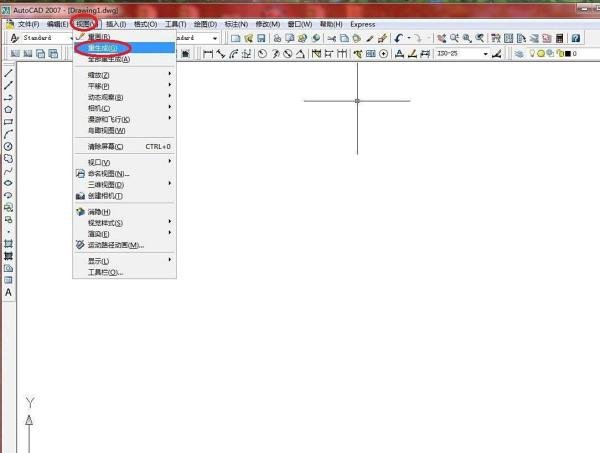600x453 pixels.
Task: Click the Radius dimension icon
Action: pyautogui.click(x=262, y=54)
